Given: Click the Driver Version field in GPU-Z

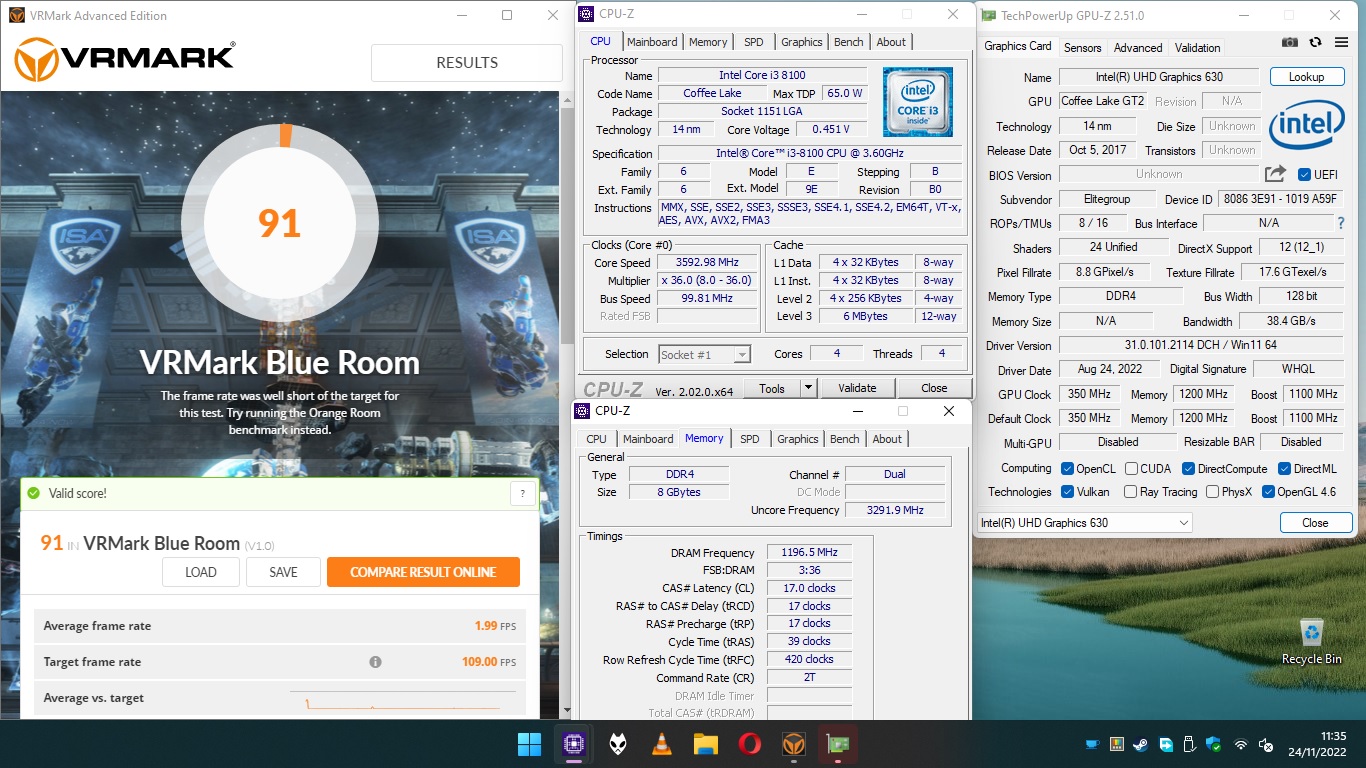Looking at the screenshot, I should 1200,345.
